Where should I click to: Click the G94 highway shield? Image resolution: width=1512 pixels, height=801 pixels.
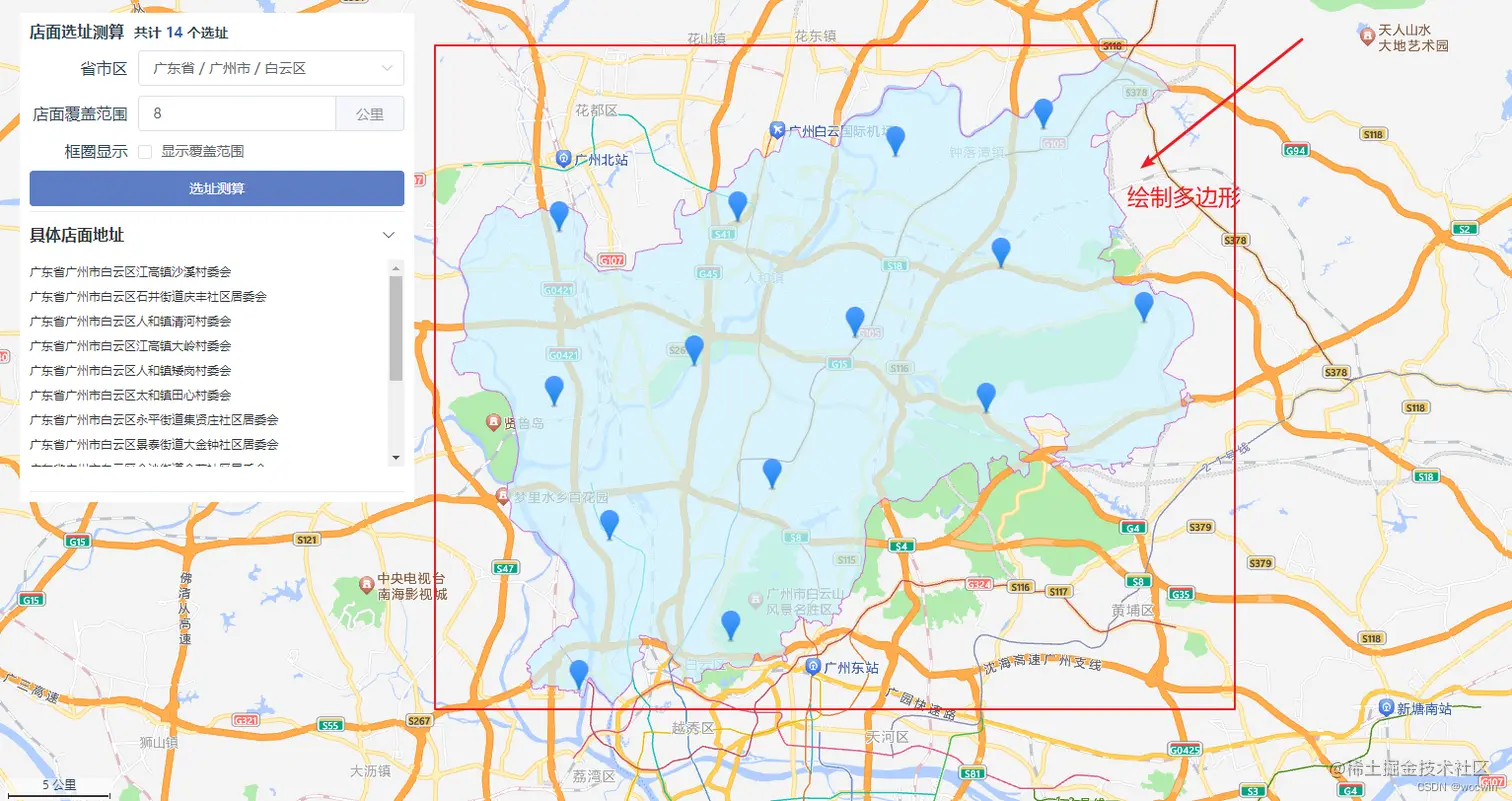click(1296, 150)
